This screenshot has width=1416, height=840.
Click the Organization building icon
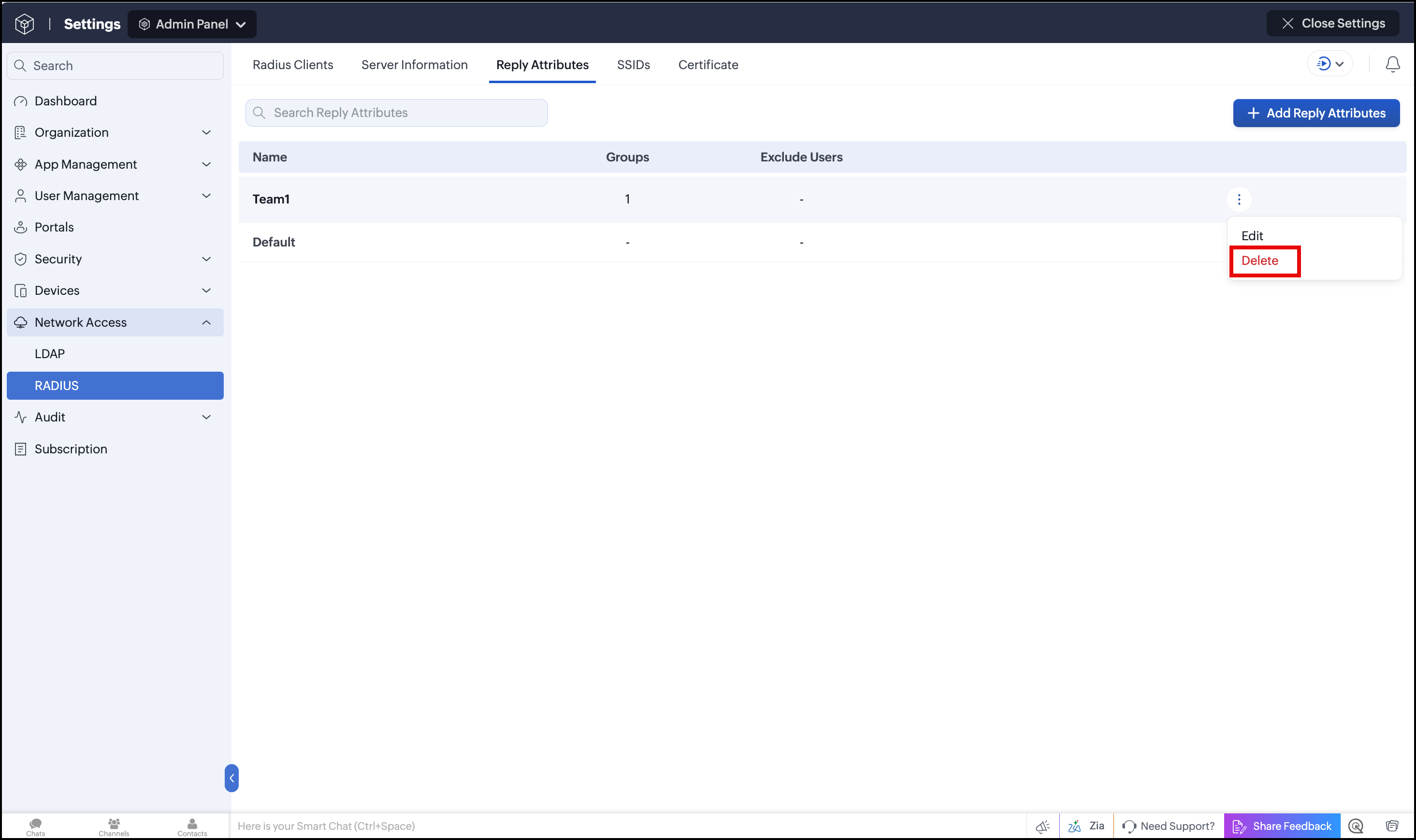coord(20,132)
